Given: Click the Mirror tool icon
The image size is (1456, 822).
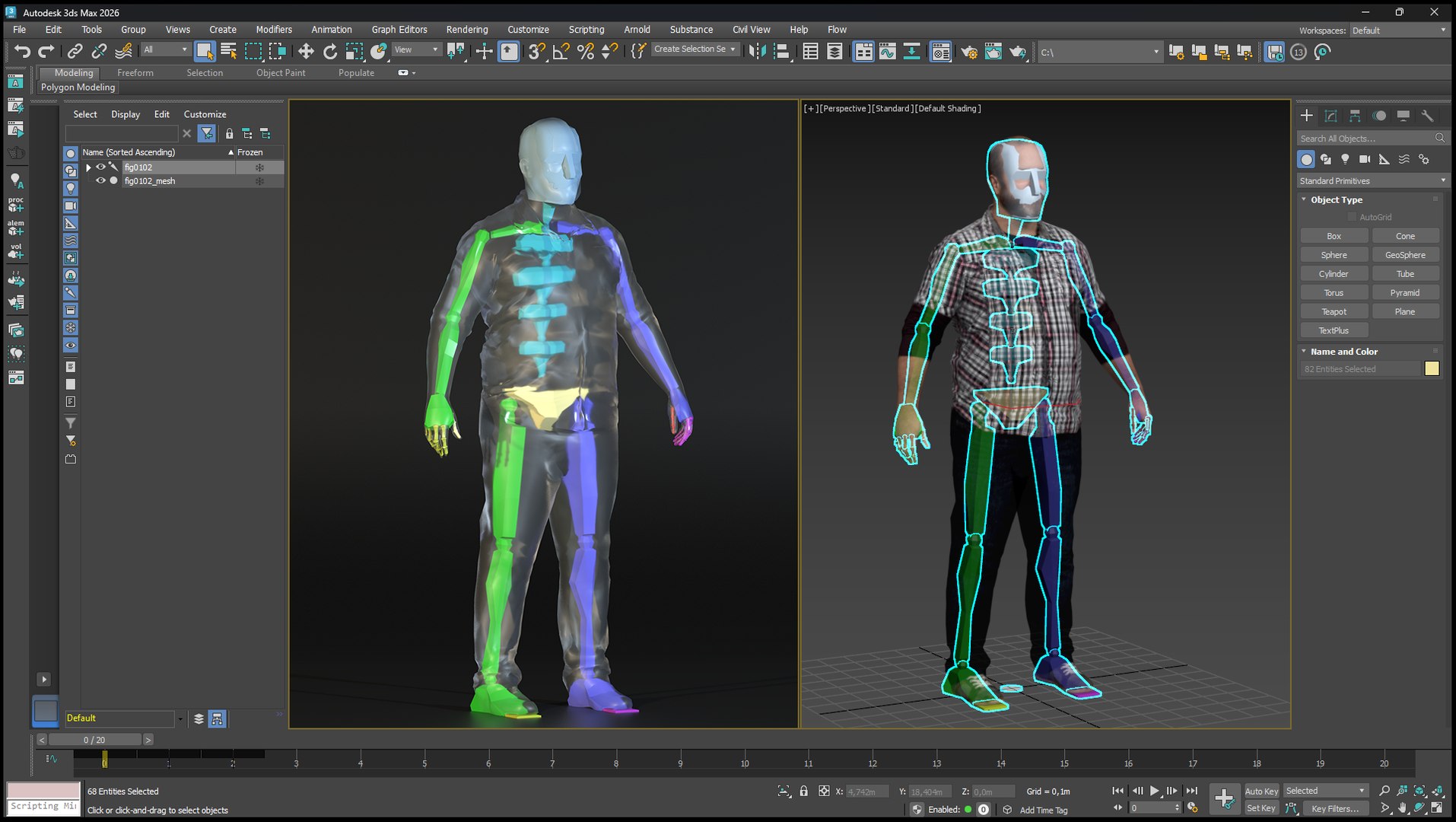Looking at the screenshot, I should [x=758, y=52].
